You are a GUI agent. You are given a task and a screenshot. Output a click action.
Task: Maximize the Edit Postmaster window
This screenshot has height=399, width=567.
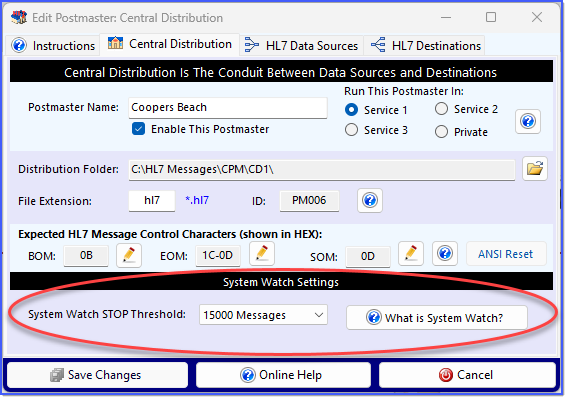click(x=491, y=17)
